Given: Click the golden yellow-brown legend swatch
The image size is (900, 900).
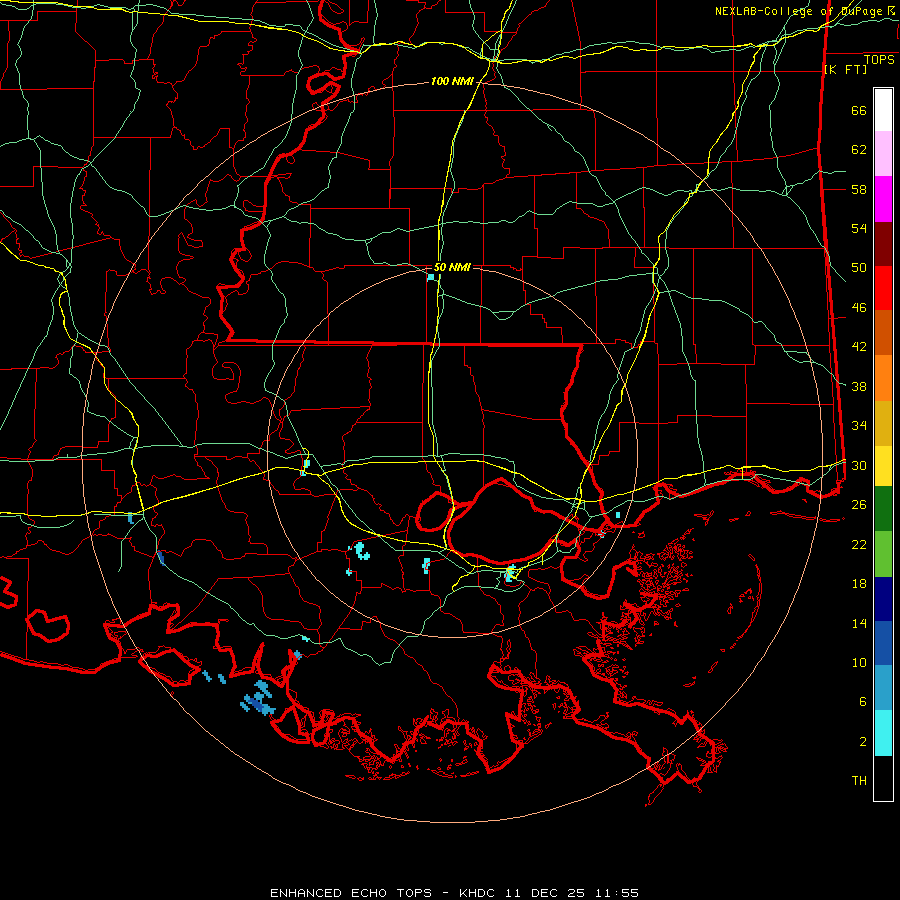Looking at the screenshot, I should coord(883,424).
